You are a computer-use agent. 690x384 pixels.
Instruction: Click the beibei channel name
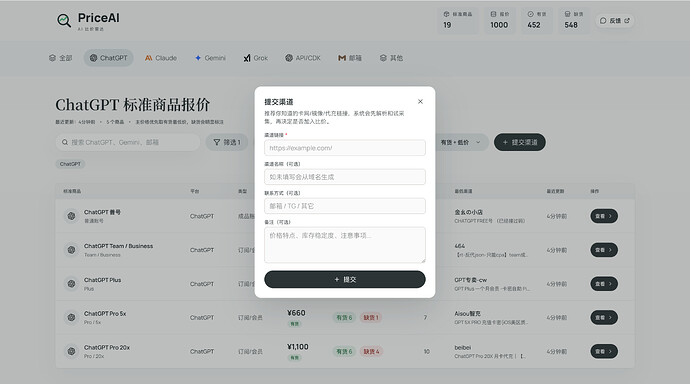(462, 347)
